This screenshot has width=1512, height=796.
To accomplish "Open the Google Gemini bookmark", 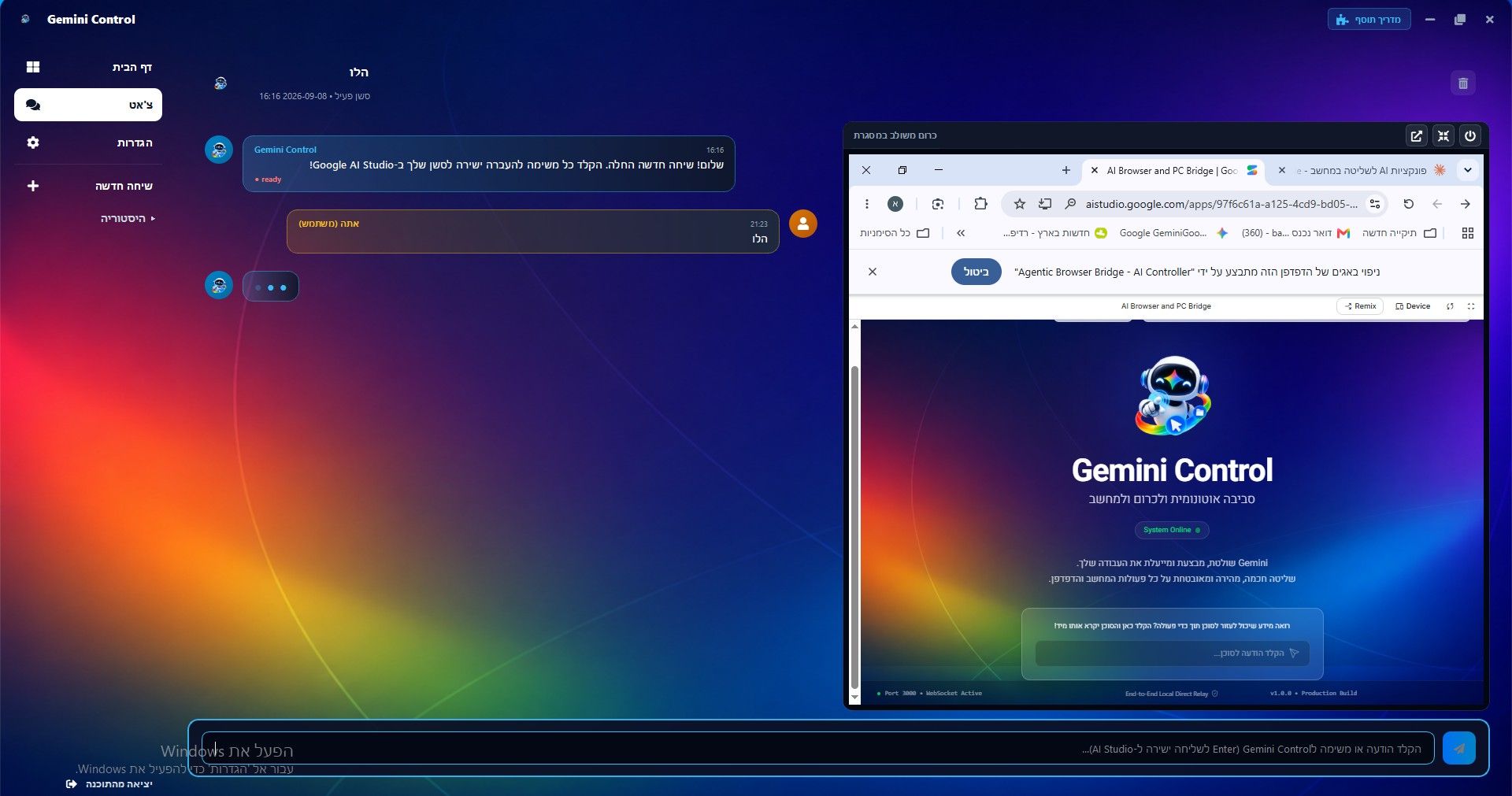I will click(x=1173, y=233).
